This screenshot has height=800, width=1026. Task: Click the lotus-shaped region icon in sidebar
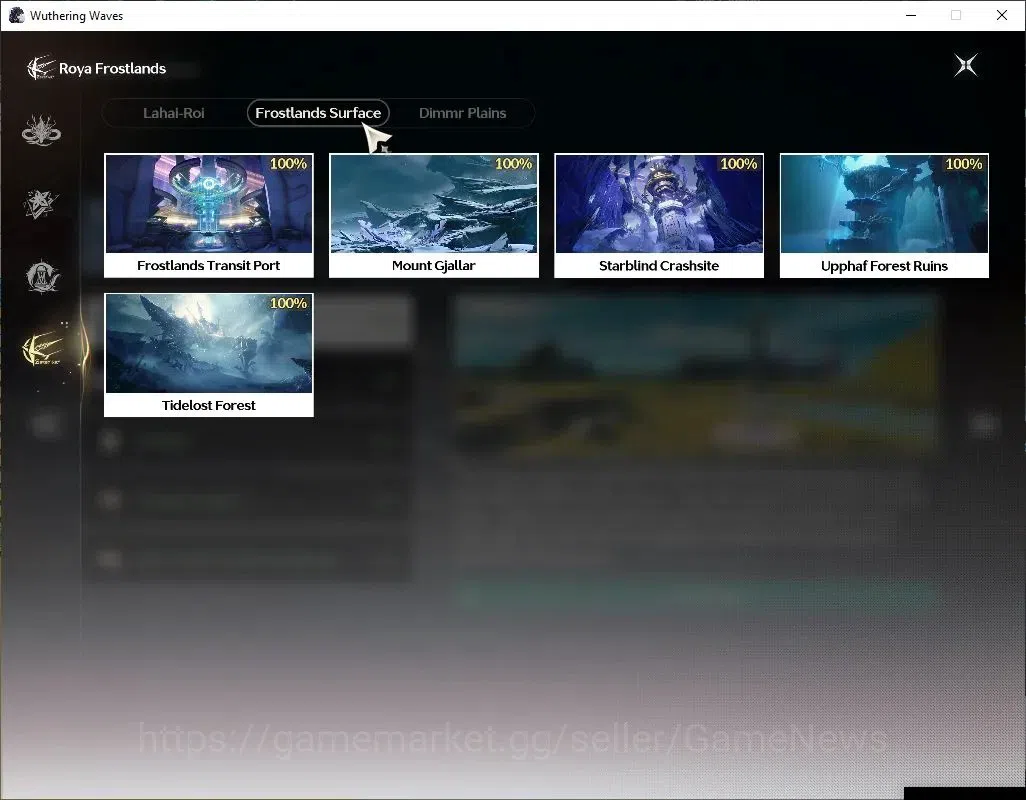[x=41, y=130]
